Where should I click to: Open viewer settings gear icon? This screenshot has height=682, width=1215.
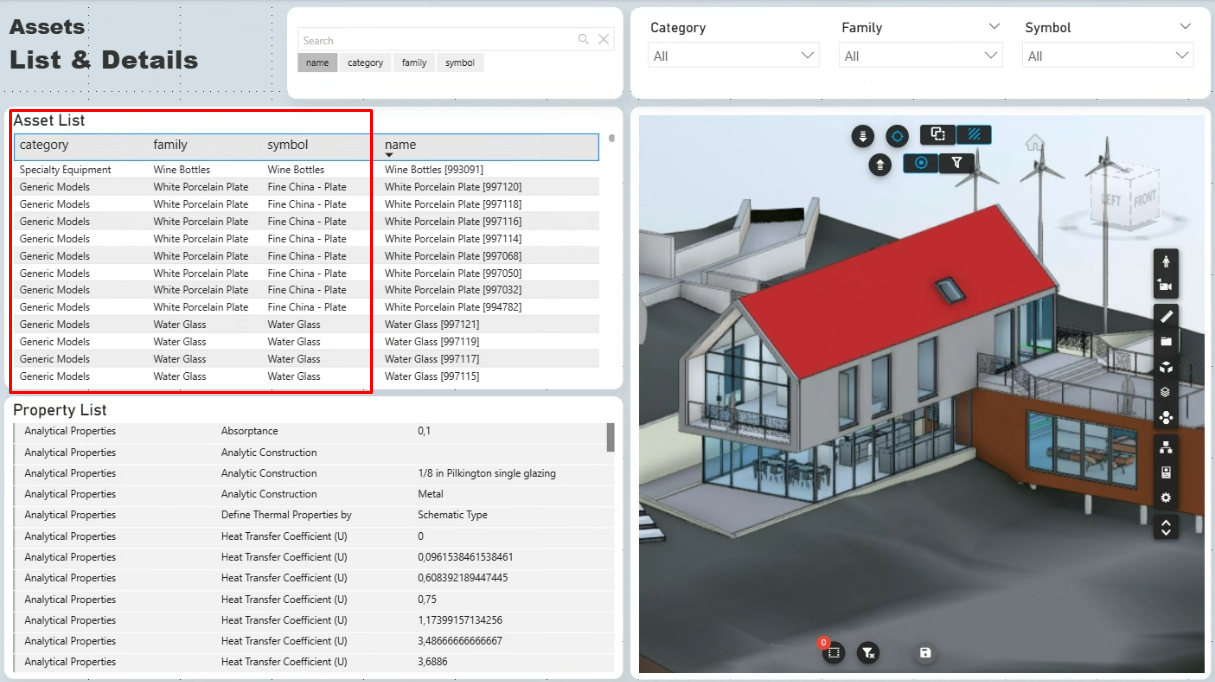pos(1165,498)
